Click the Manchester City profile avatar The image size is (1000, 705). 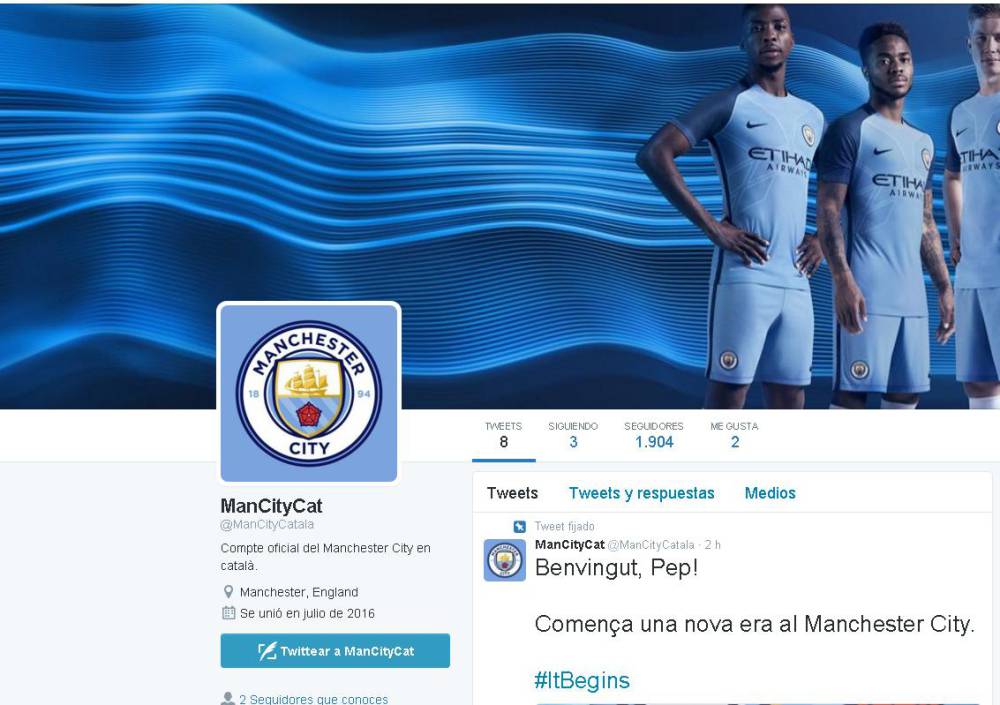click(x=309, y=392)
